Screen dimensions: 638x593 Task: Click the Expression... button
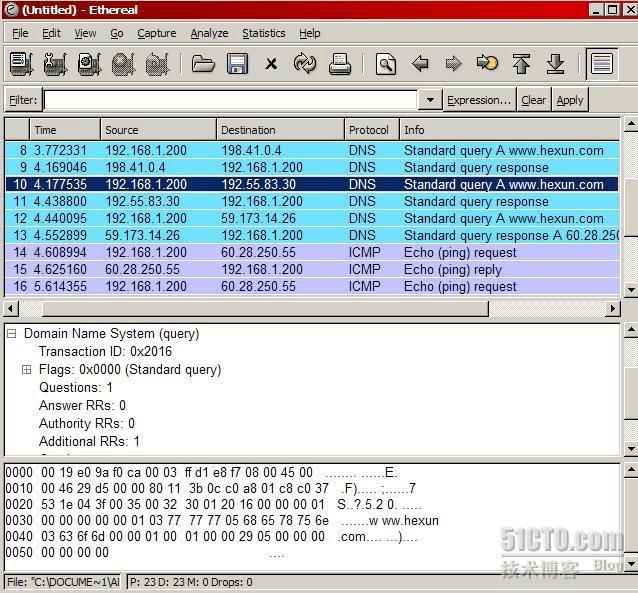tap(479, 100)
